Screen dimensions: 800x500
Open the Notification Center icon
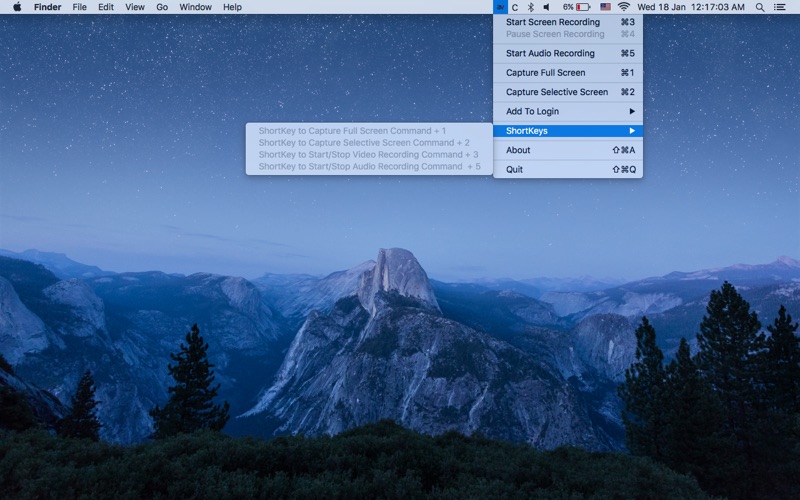780,7
